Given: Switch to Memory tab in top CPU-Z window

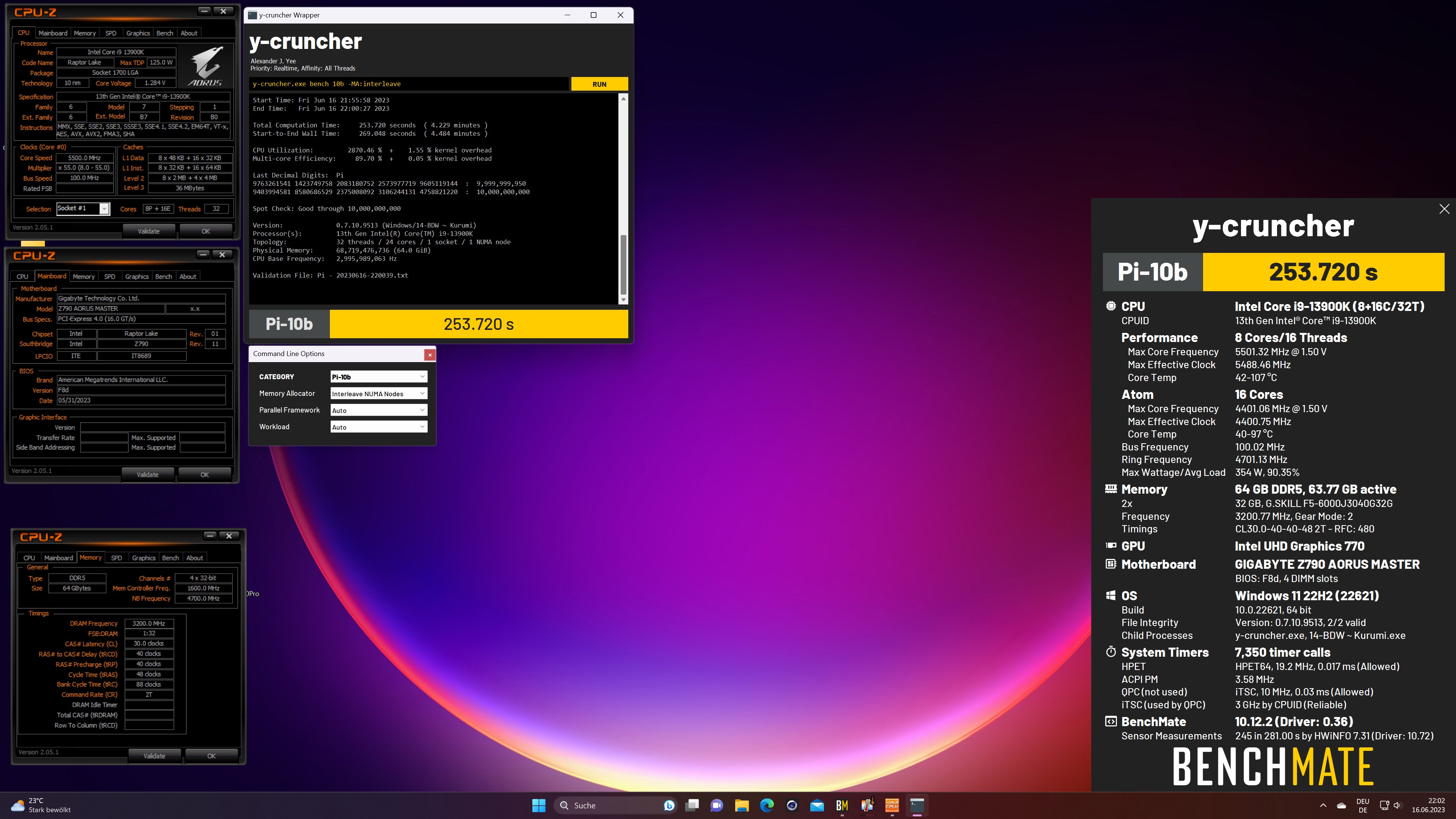Looking at the screenshot, I should pyautogui.click(x=85, y=33).
